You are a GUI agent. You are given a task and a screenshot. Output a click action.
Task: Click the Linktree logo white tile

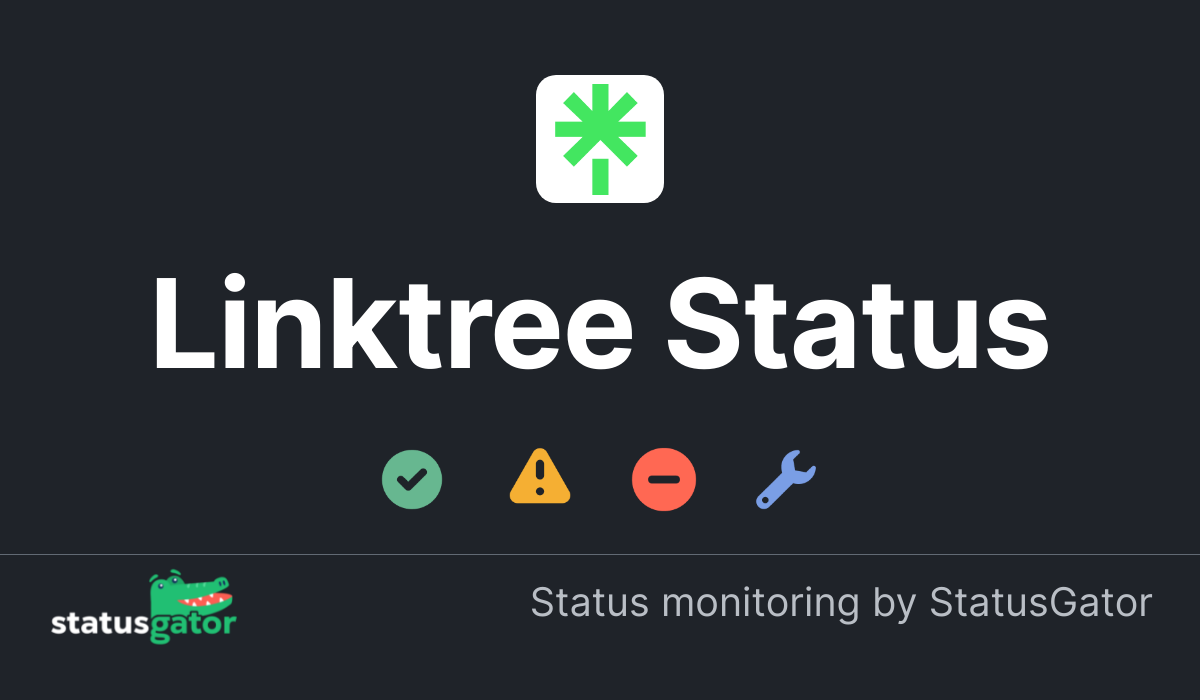(600, 139)
